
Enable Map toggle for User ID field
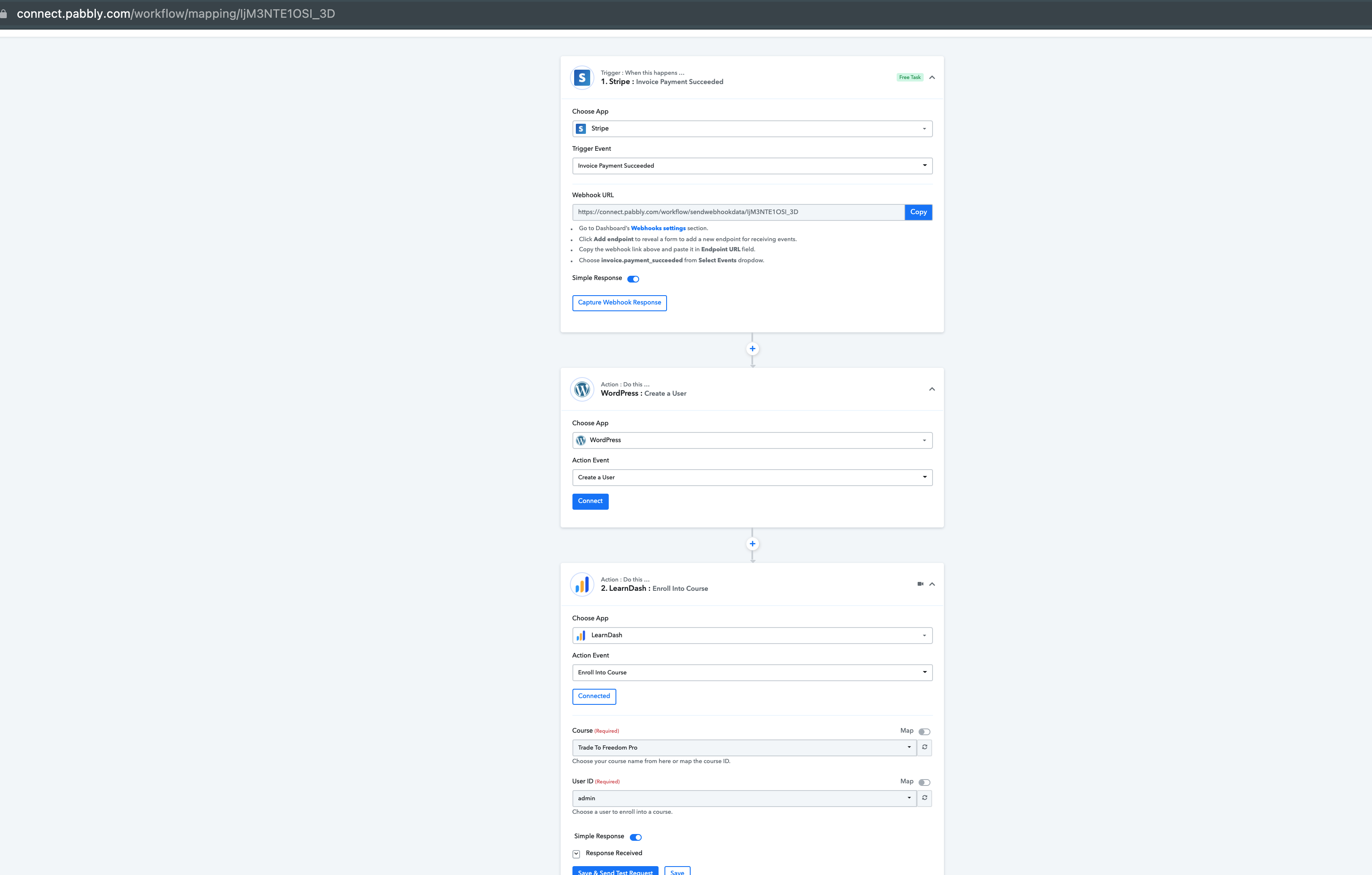click(924, 782)
